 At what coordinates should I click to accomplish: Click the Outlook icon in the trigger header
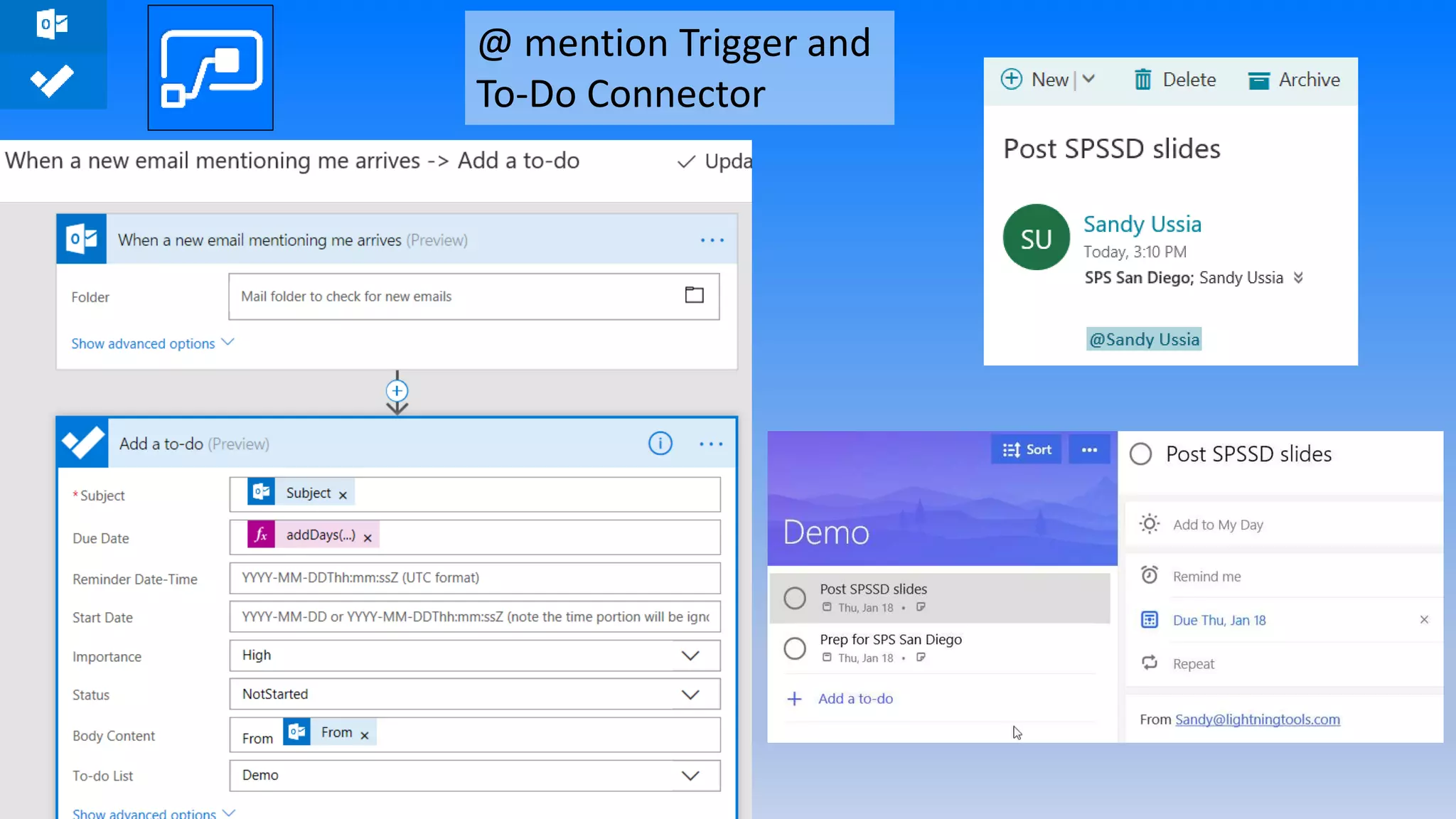(x=82, y=239)
